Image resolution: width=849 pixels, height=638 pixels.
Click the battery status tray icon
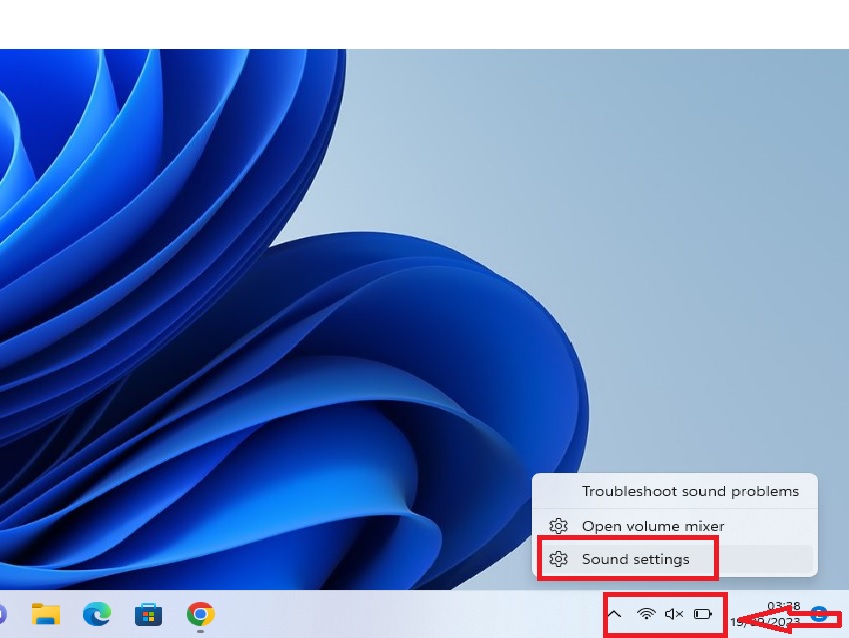pyautogui.click(x=703, y=614)
